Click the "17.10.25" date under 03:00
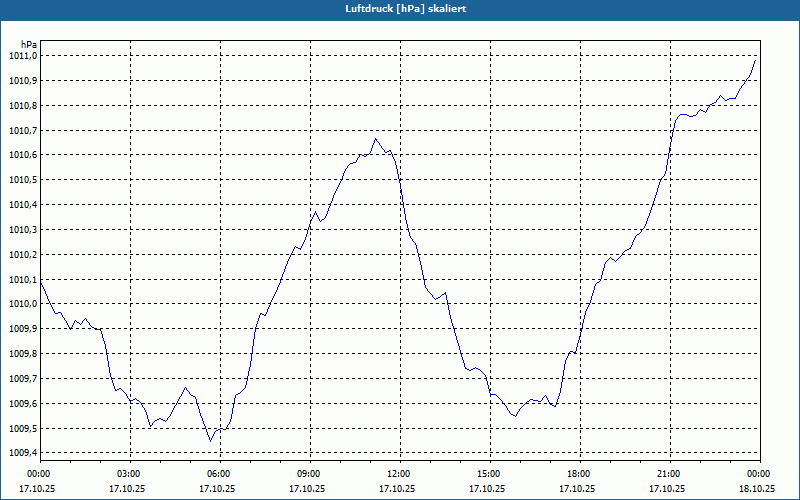800x500 pixels. tap(128, 488)
